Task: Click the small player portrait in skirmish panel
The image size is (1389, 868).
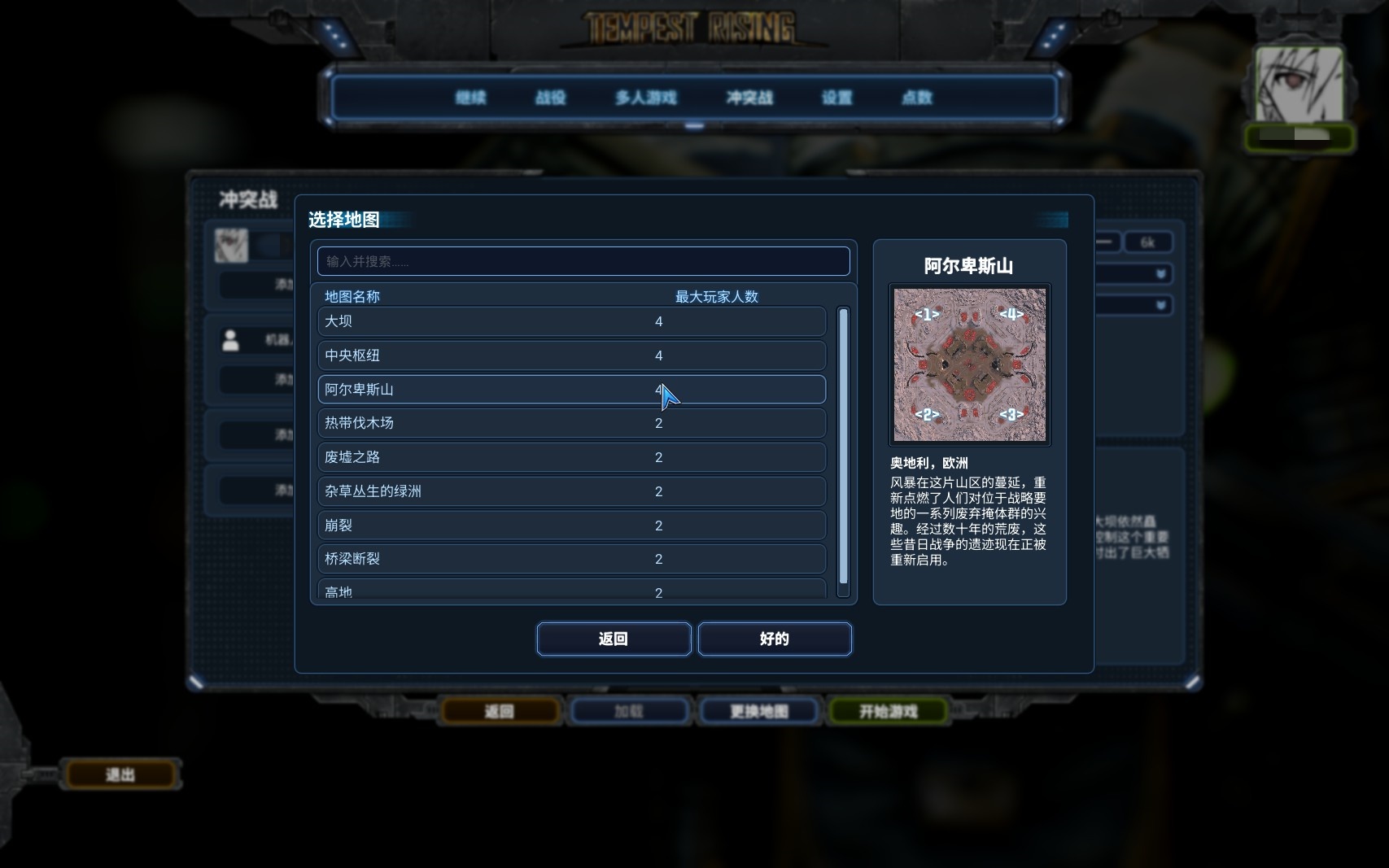Action: [x=231, y=245]
